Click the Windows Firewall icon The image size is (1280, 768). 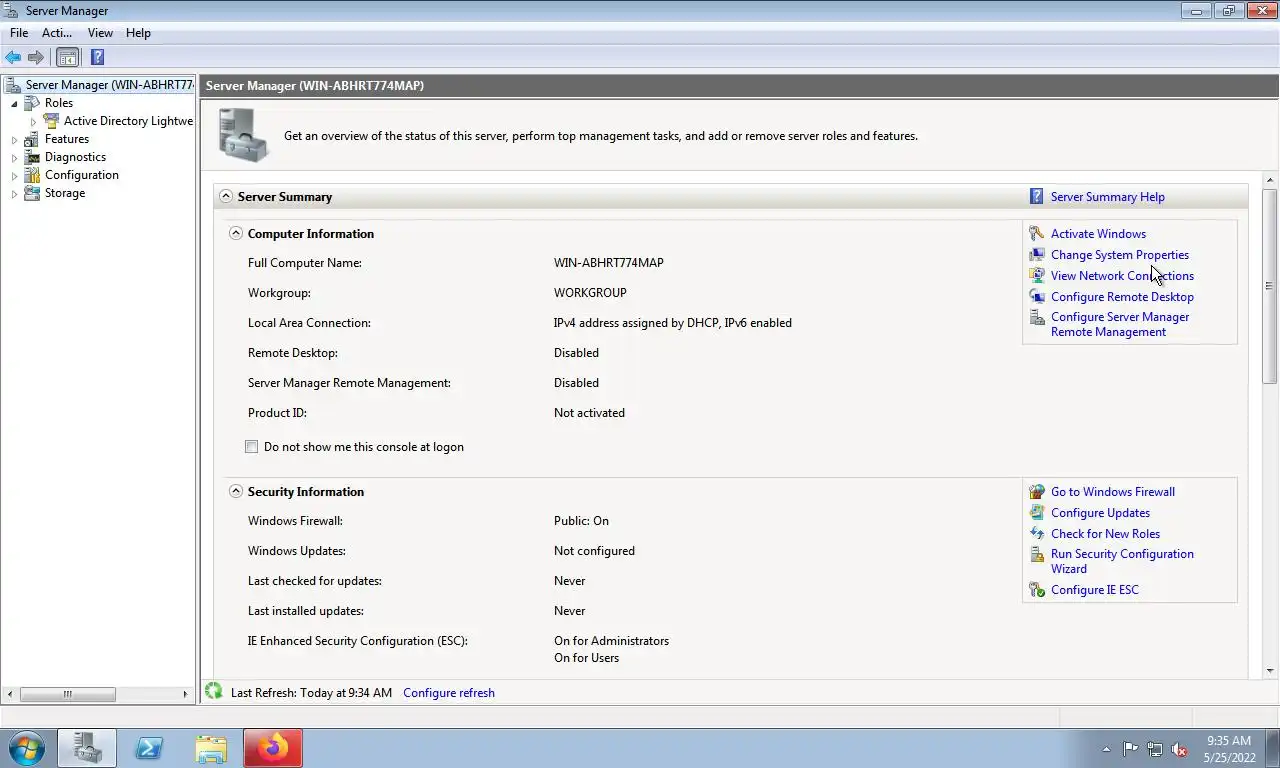1037,492
